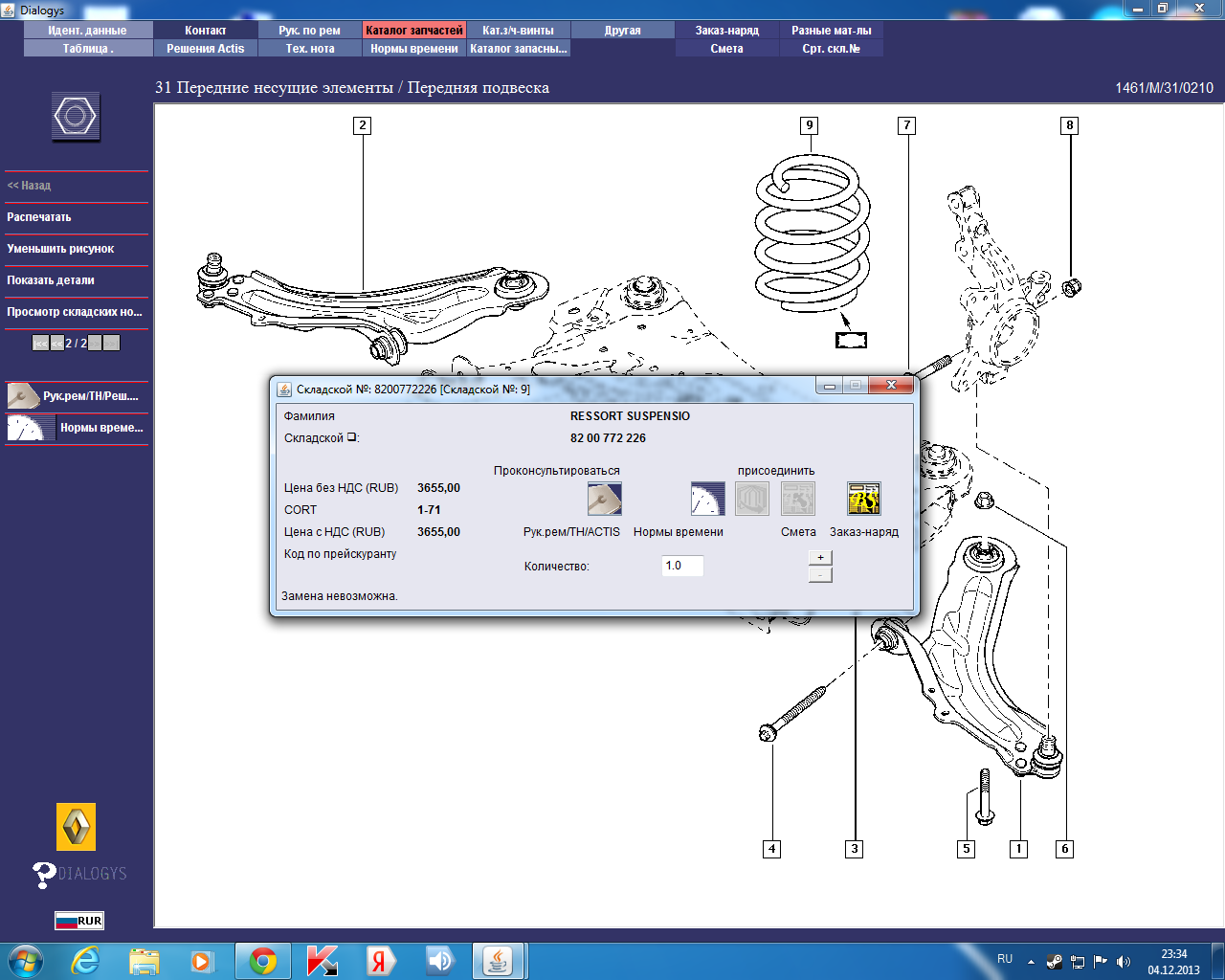
Task: Click the part number 82 00 772 226
Action: (608, 438)
